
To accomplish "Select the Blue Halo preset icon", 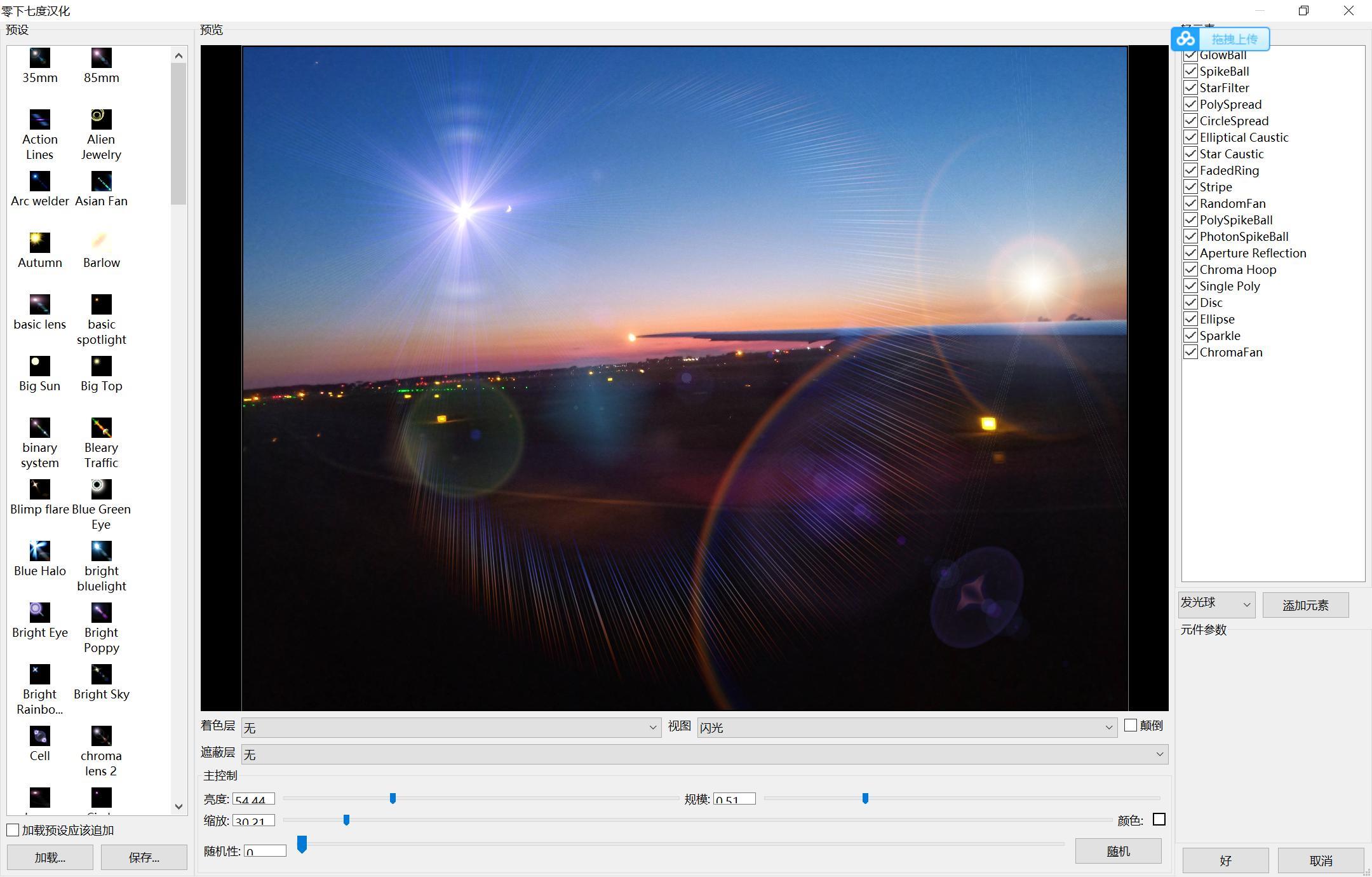I will (39, 551).
